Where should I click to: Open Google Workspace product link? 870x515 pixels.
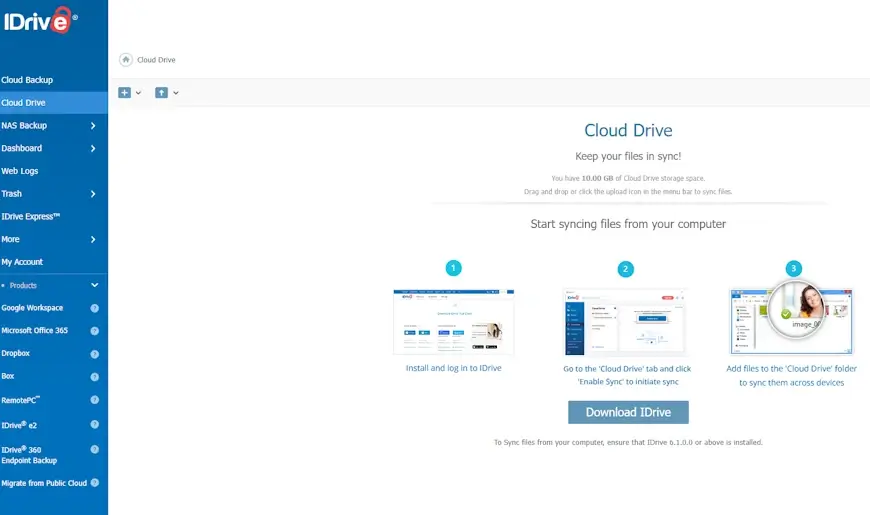pyautogui.click(x=32, y=308)
